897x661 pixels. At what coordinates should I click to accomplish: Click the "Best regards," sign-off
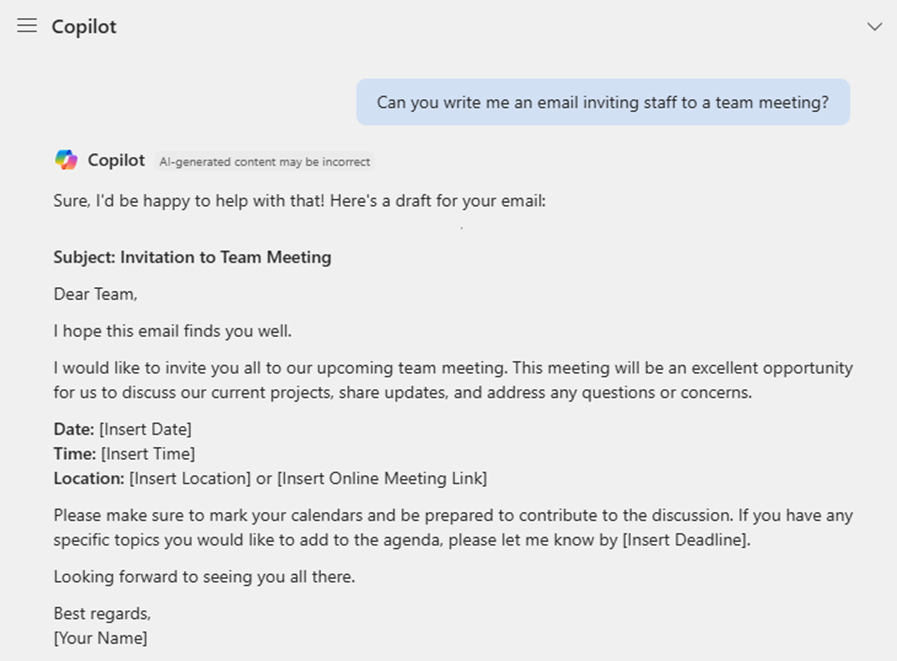pyautogui.click(x=102, y=613)
